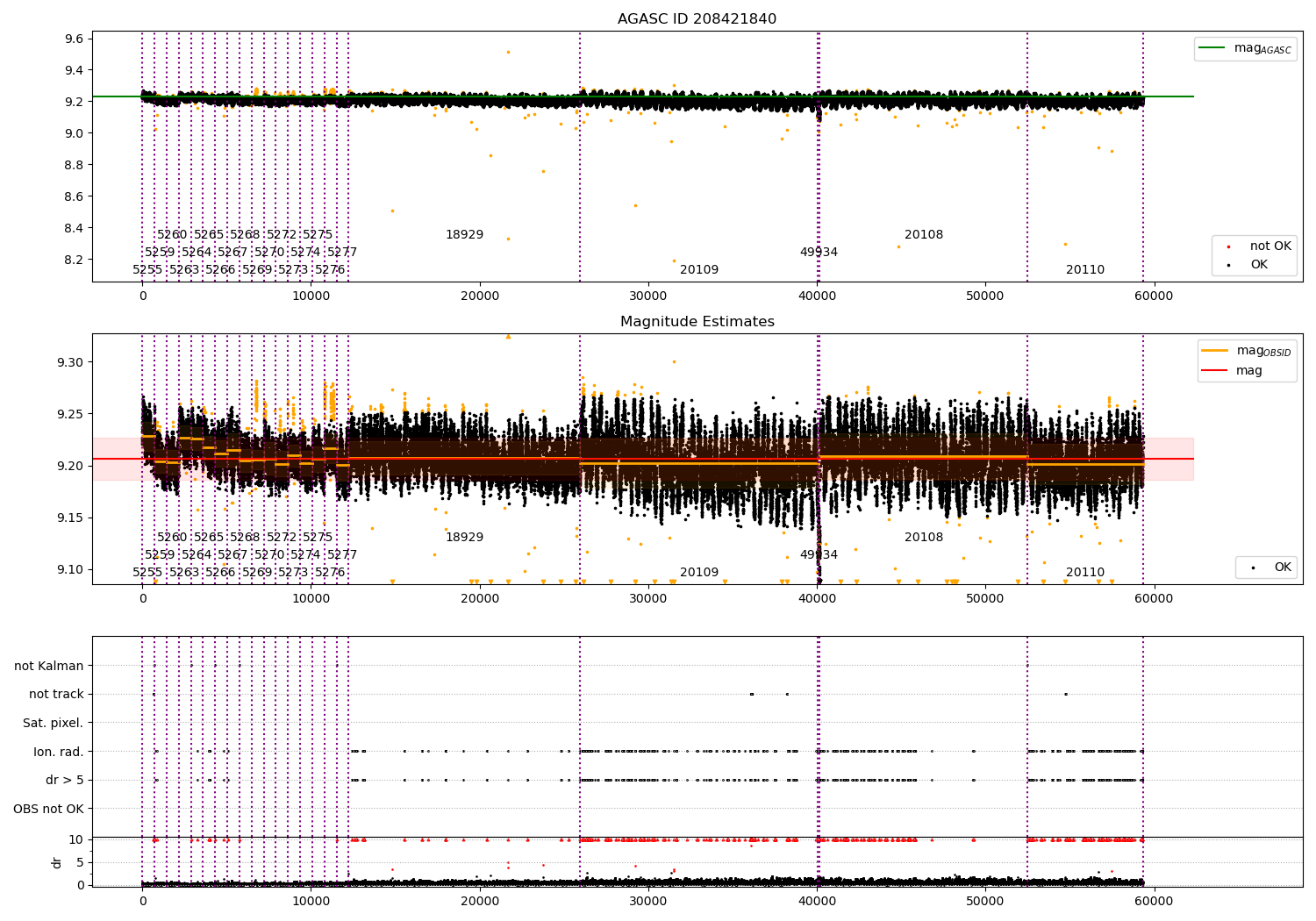Click the 9.4 y-tick in the top plot
Screen dimensions: 1316x921
(75, 70)
